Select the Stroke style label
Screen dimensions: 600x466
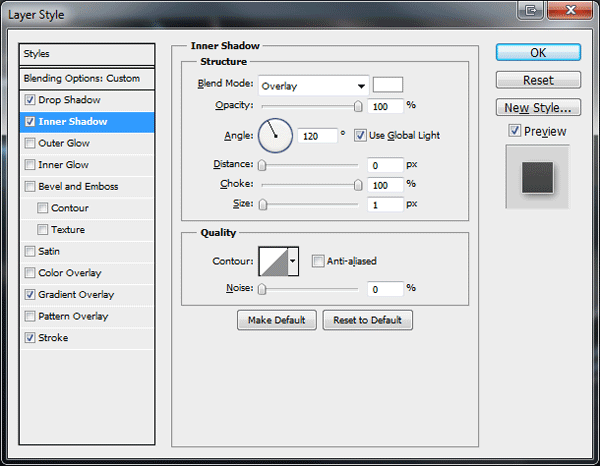pyautogui.click(x=53, y=338)
